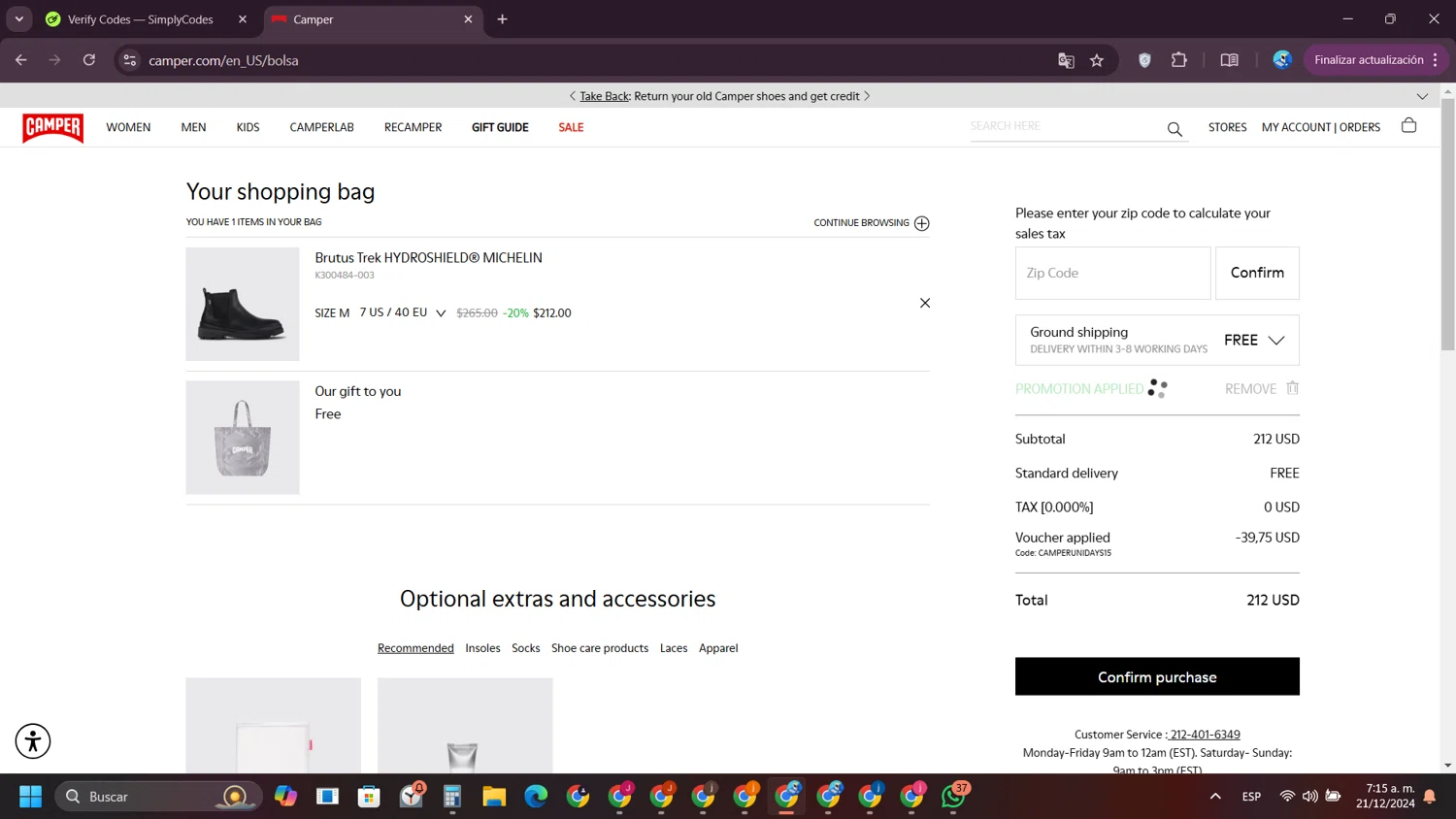Click the browser back arrow
1456x819 pixels.
21,60
